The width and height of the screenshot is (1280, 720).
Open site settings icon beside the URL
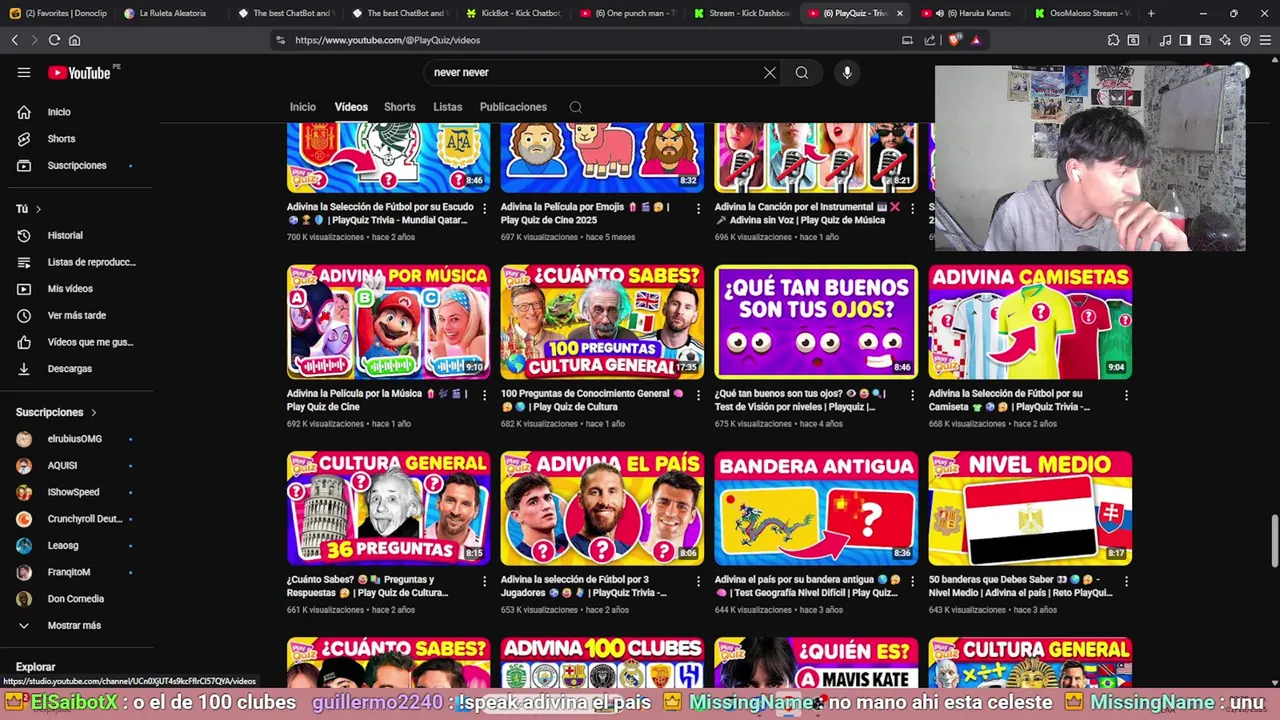280,40
